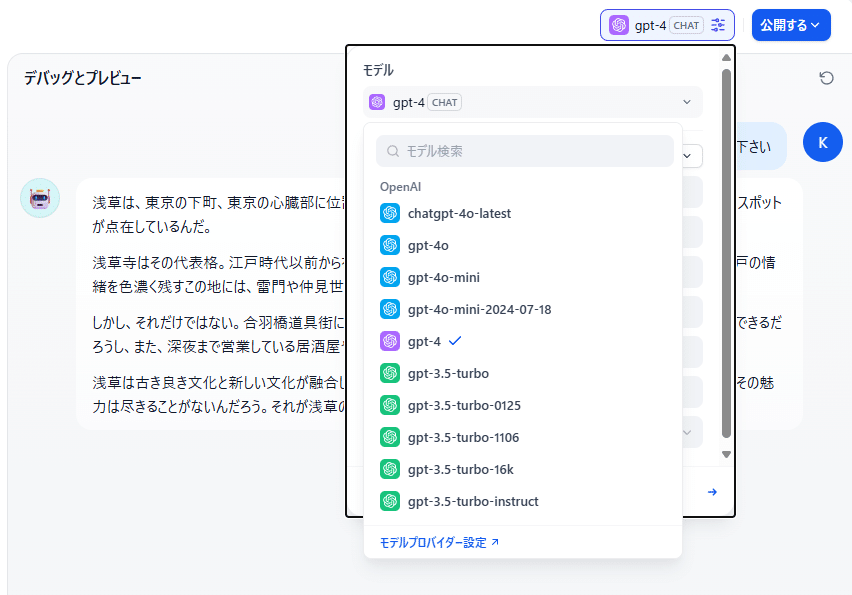This screenshot has width=852, height=595.
Task: Open model parameter settings sliders icon
Action: tap(718, 25)
